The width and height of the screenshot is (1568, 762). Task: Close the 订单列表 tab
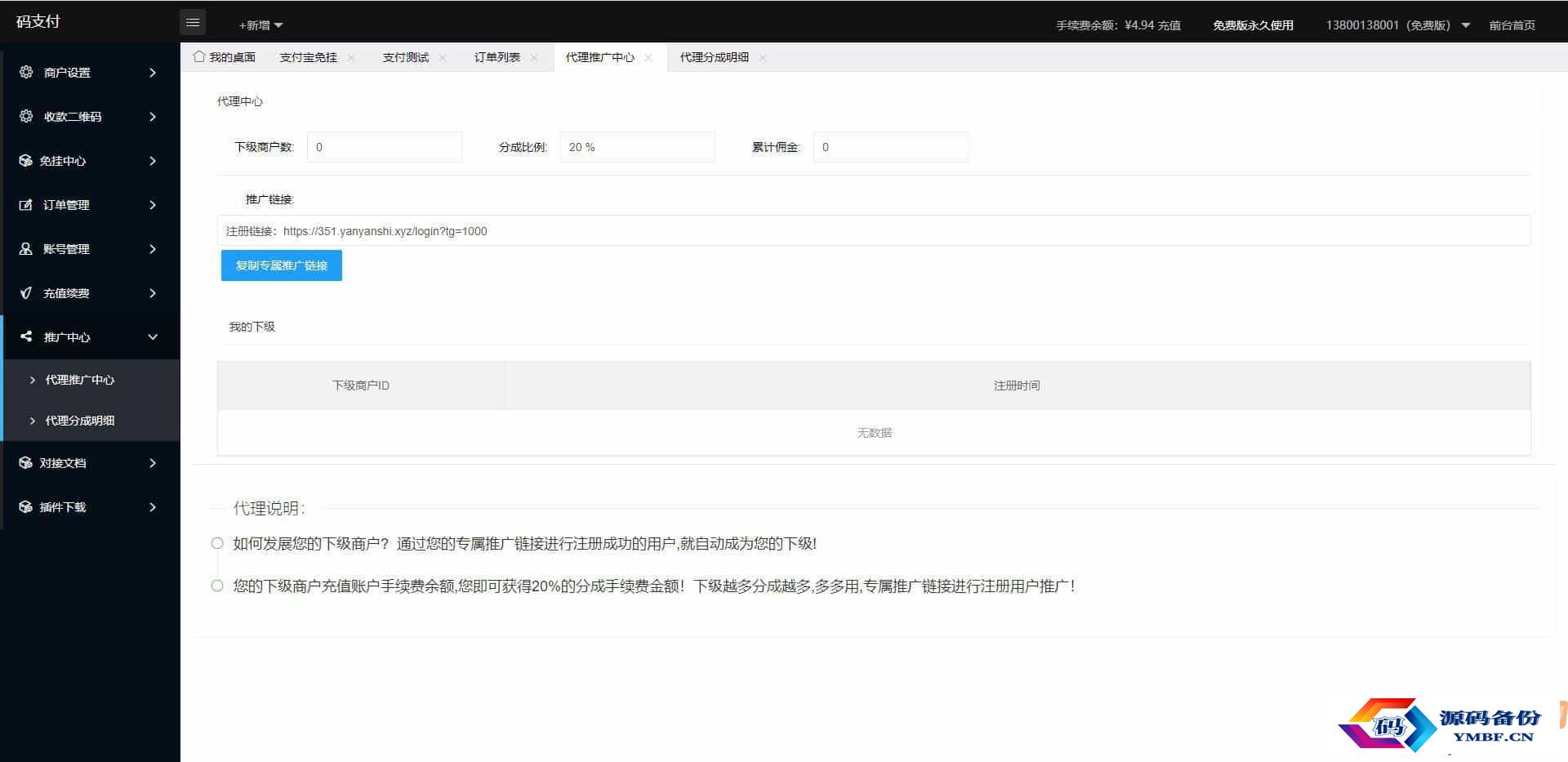coord(534,57)
